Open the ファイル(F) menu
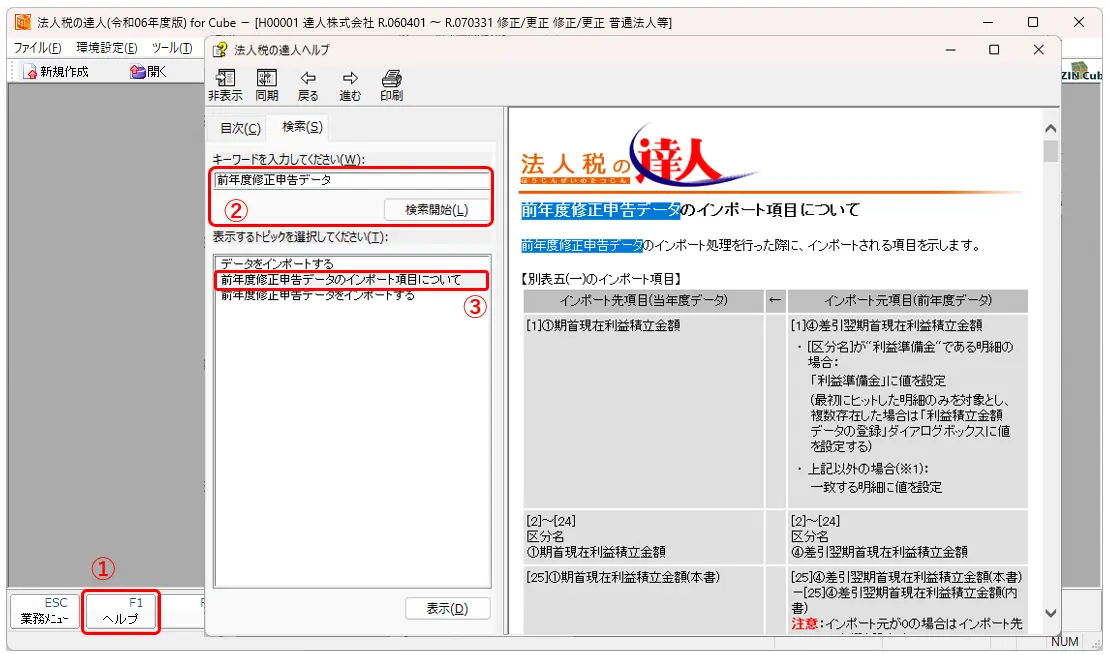Viewport: 1109px width, 655px height. point(37,47)
